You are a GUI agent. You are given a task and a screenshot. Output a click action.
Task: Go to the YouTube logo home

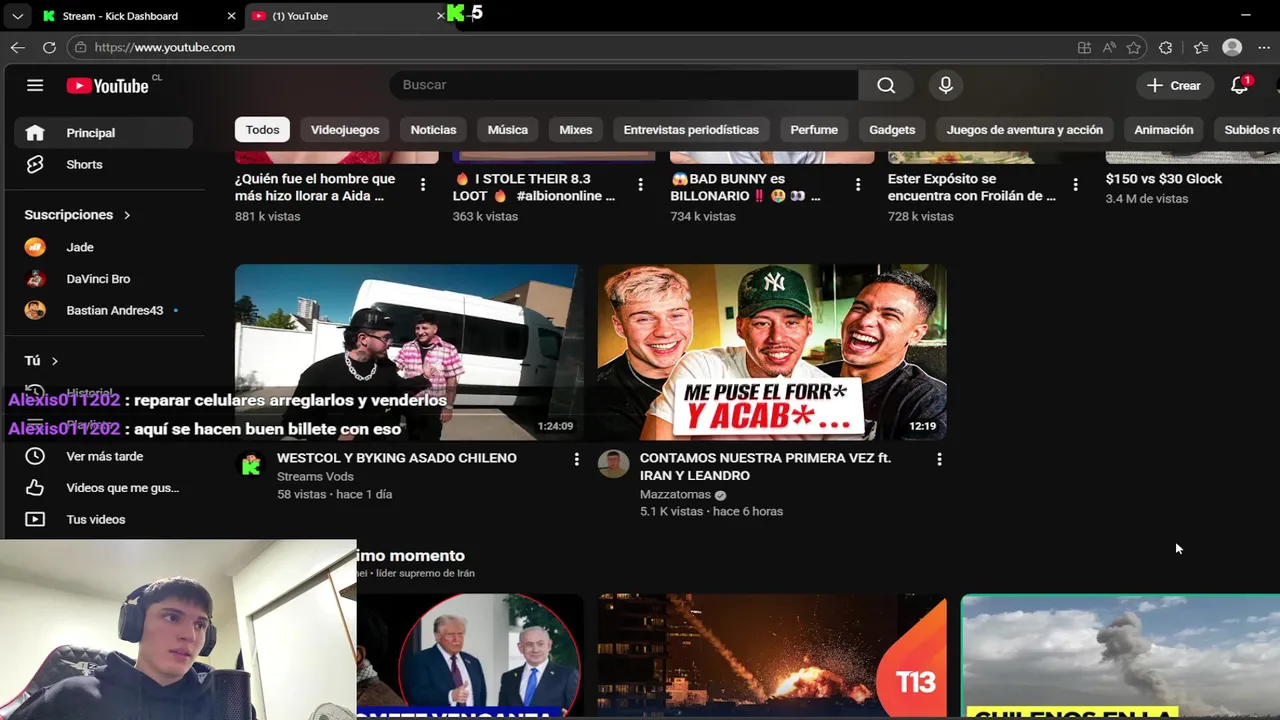108,86
